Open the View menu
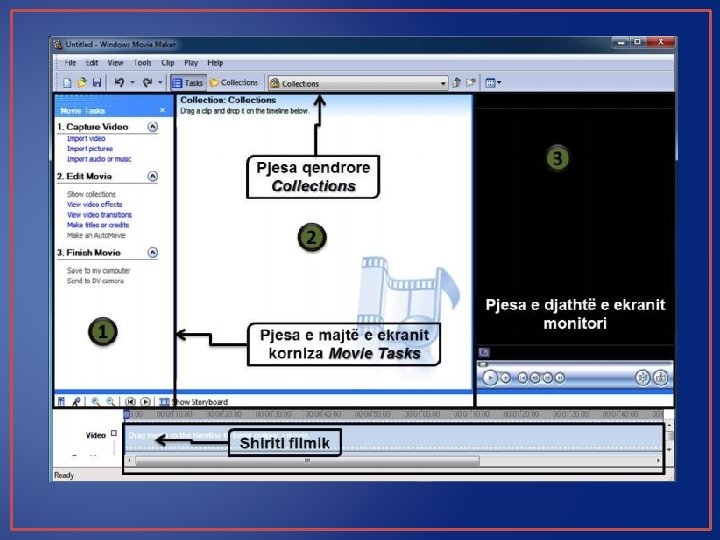720x540 pixels. 115,63
